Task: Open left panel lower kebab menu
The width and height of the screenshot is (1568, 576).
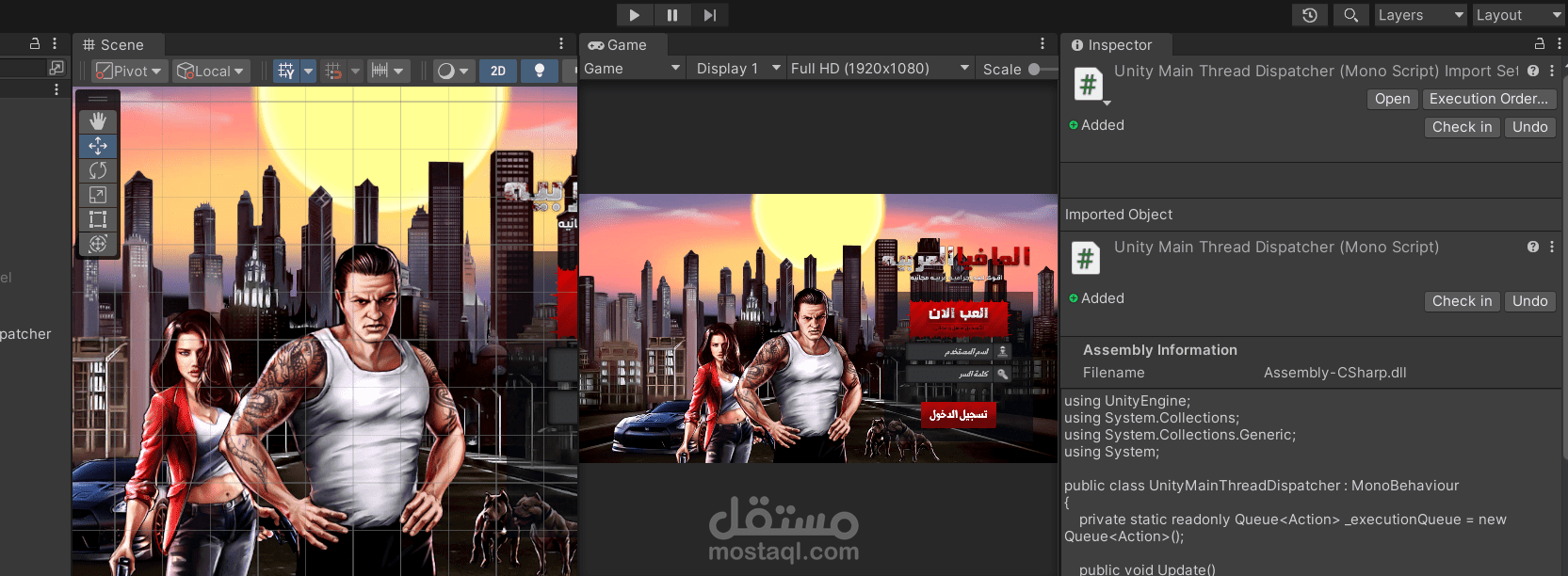Action: coord(57,89)
